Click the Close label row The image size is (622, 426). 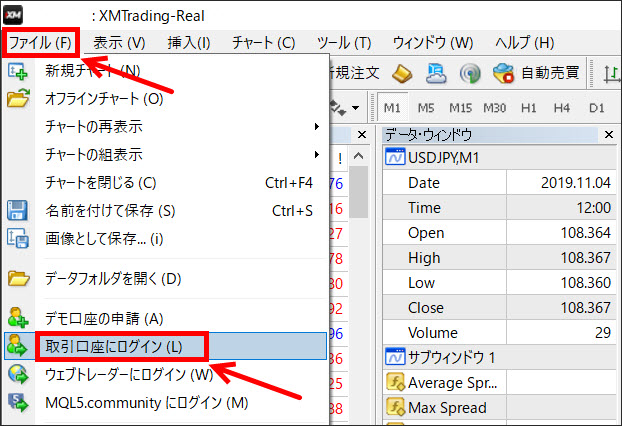click(x=500, y=308)
